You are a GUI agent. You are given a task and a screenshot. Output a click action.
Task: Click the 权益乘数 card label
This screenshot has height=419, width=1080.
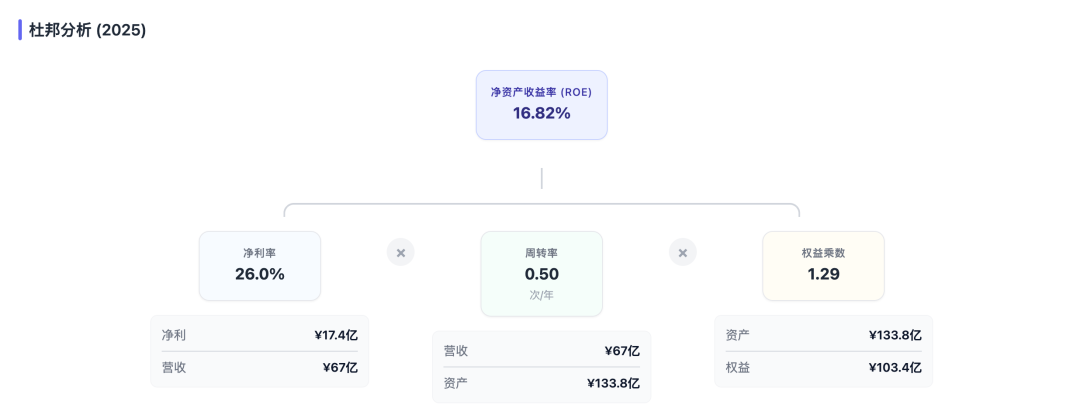point(823,253)
